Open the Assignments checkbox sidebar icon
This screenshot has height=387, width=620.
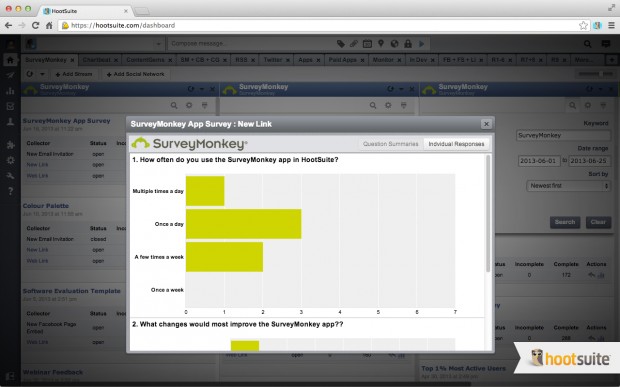click(10, 106)
